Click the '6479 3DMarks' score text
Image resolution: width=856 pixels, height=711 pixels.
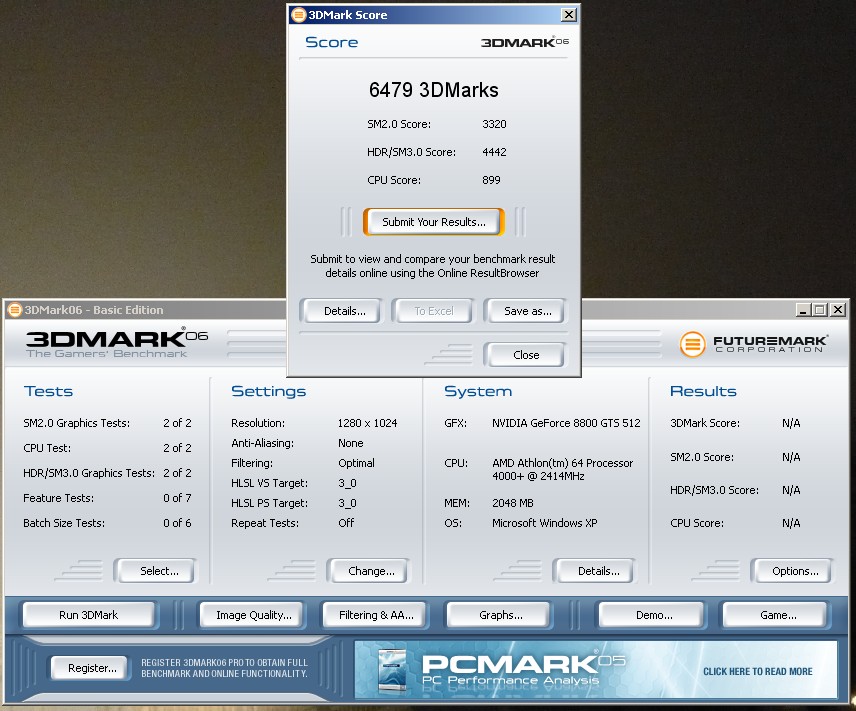(x=433, y=90)
